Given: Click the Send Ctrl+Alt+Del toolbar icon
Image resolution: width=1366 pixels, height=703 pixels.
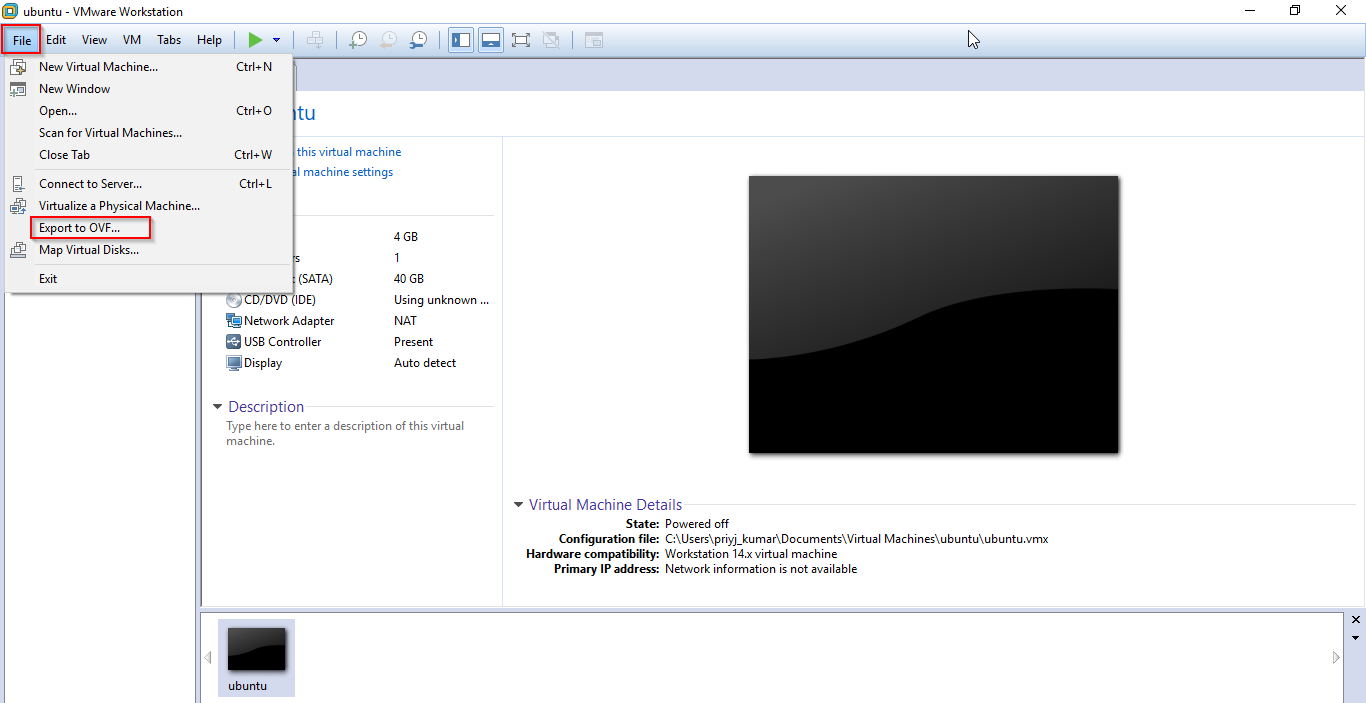Looking at the screenshot, I should point(315,40).
